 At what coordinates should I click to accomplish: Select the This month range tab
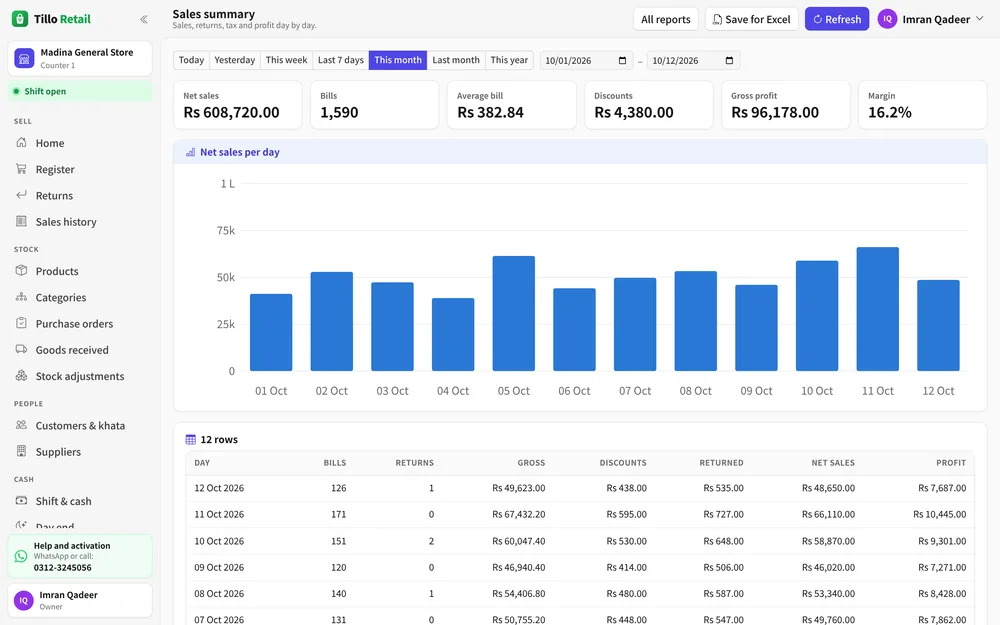tap(398, 60)
